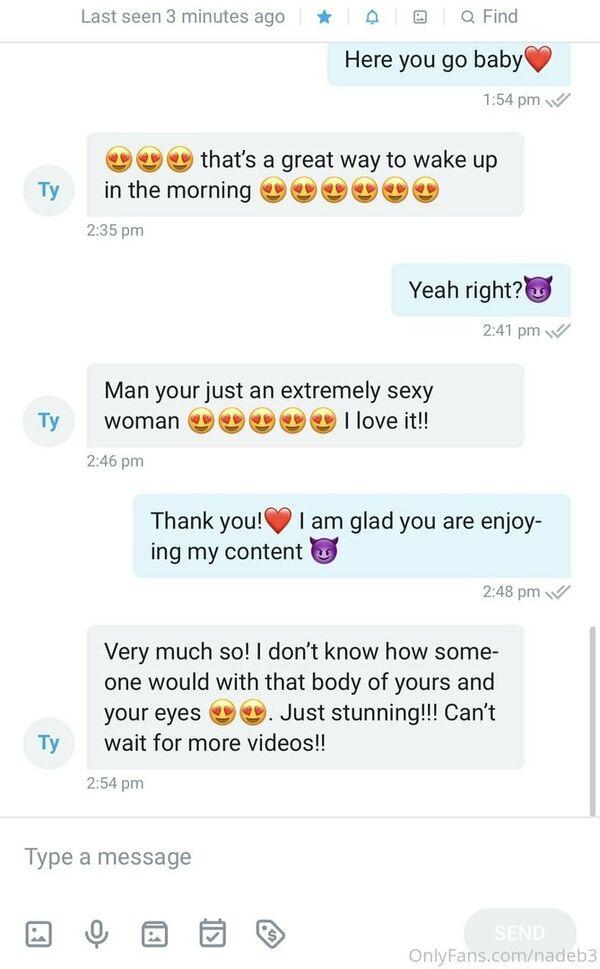Click the chat scrollbar thumb
Viewport: 600px width, 969px height.
tap(593, 721)
